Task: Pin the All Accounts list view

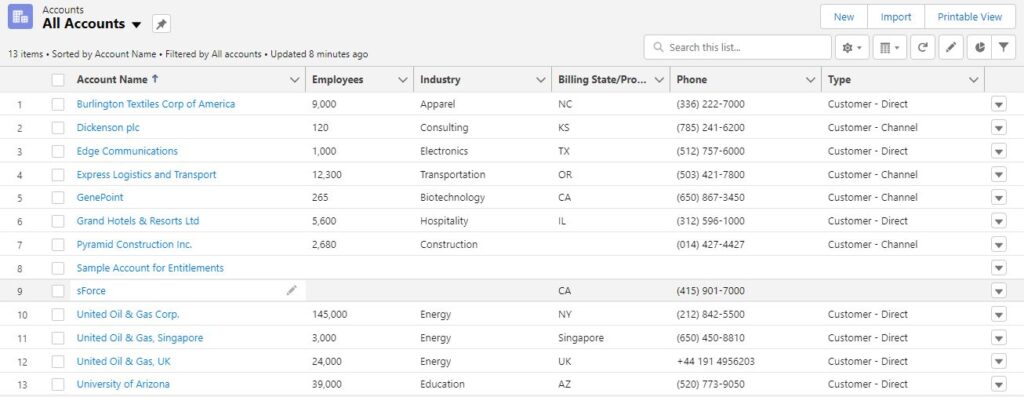Action: [x=161, y=24]
